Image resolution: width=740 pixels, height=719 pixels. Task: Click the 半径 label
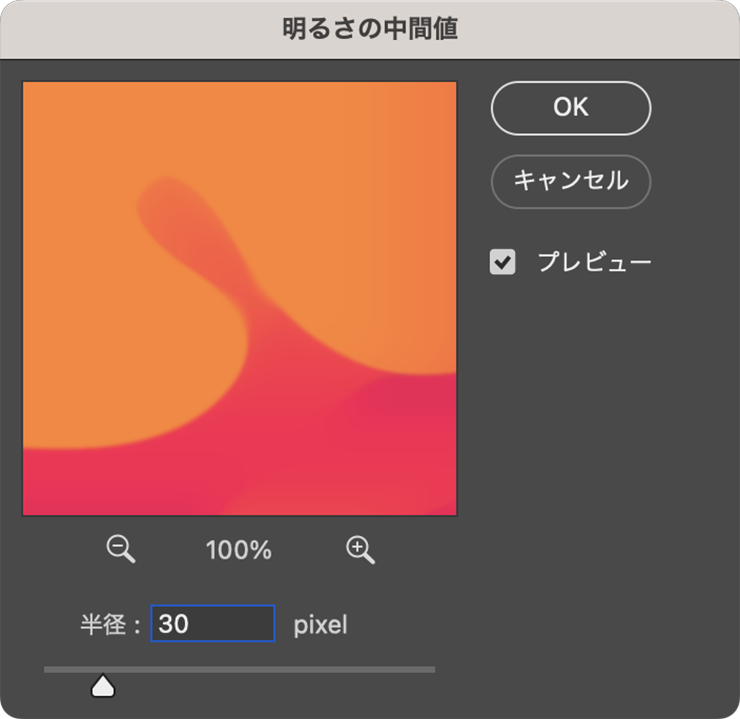(x=103, y=625)
